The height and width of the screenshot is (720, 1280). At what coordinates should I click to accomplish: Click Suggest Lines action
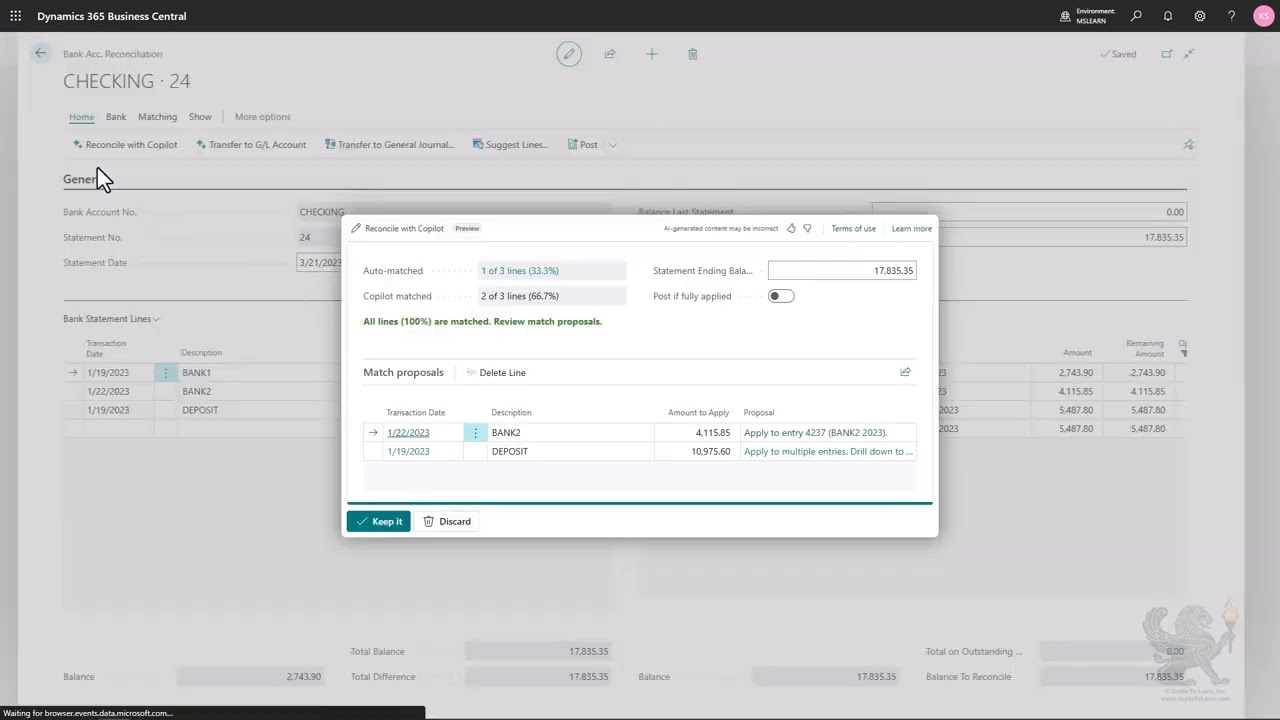pos(510,145)
